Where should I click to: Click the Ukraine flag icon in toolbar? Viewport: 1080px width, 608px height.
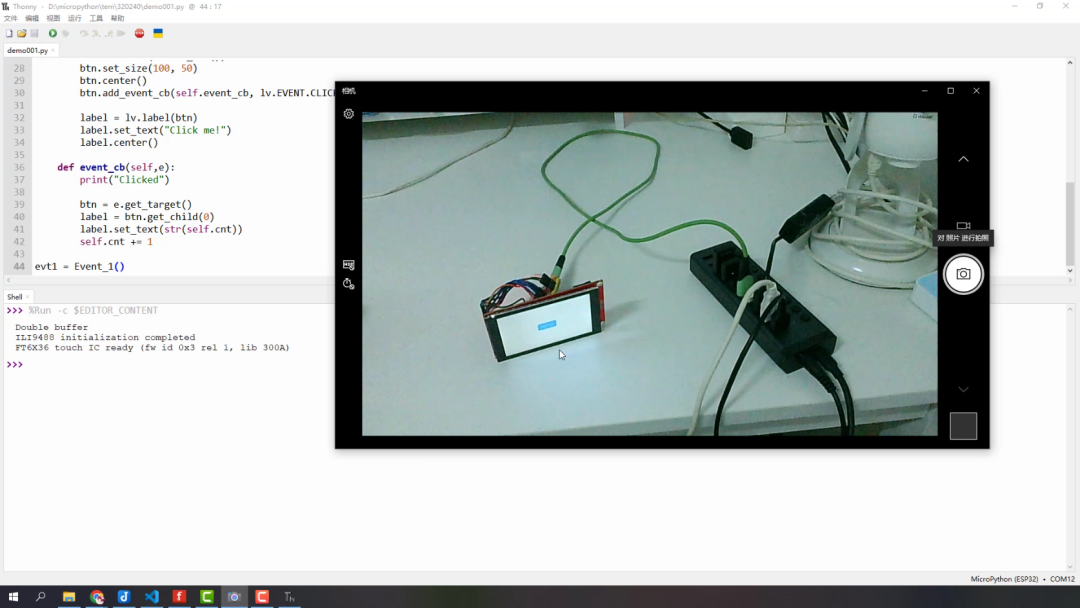tap(158, 33)
